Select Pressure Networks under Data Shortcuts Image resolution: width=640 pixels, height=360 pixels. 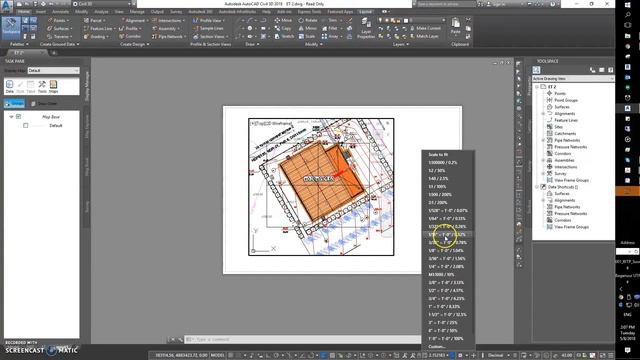(570, 213)
